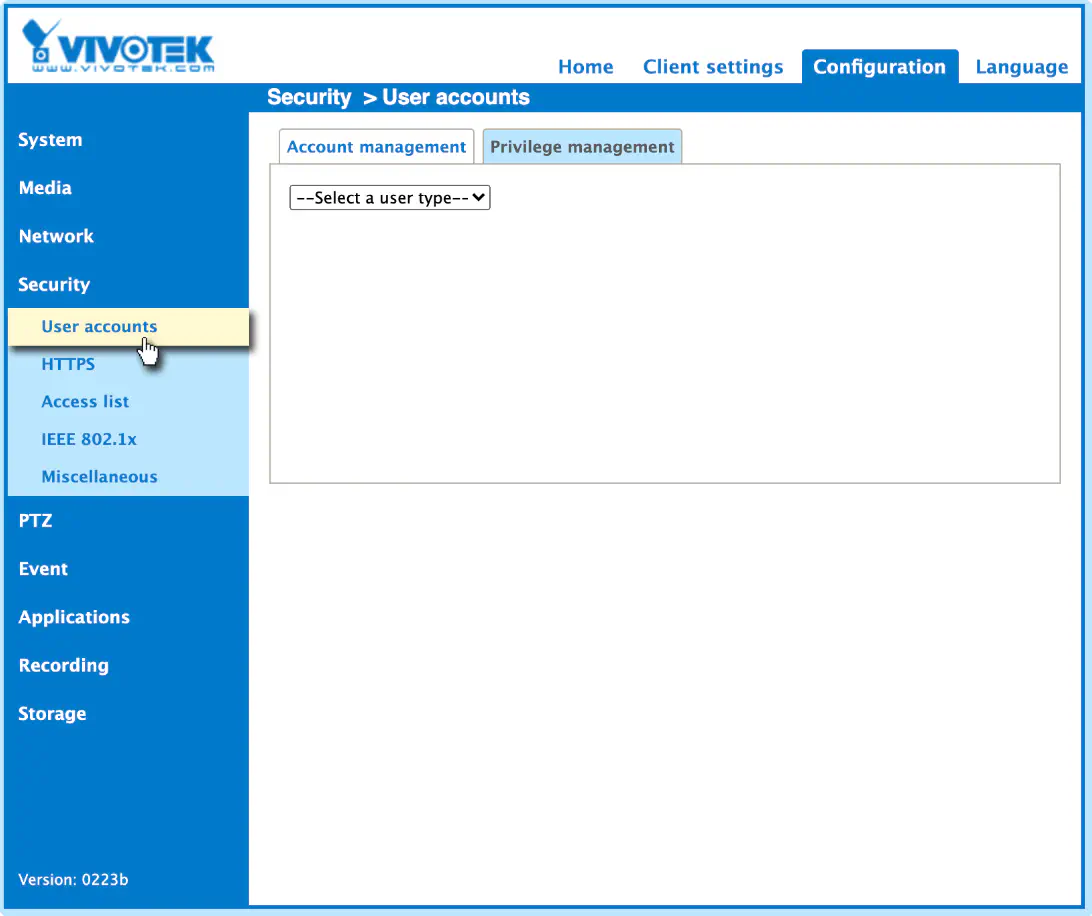Click the VIVOTEK logo
Screen dimensions: 1092x916
[x=118, y=46]
